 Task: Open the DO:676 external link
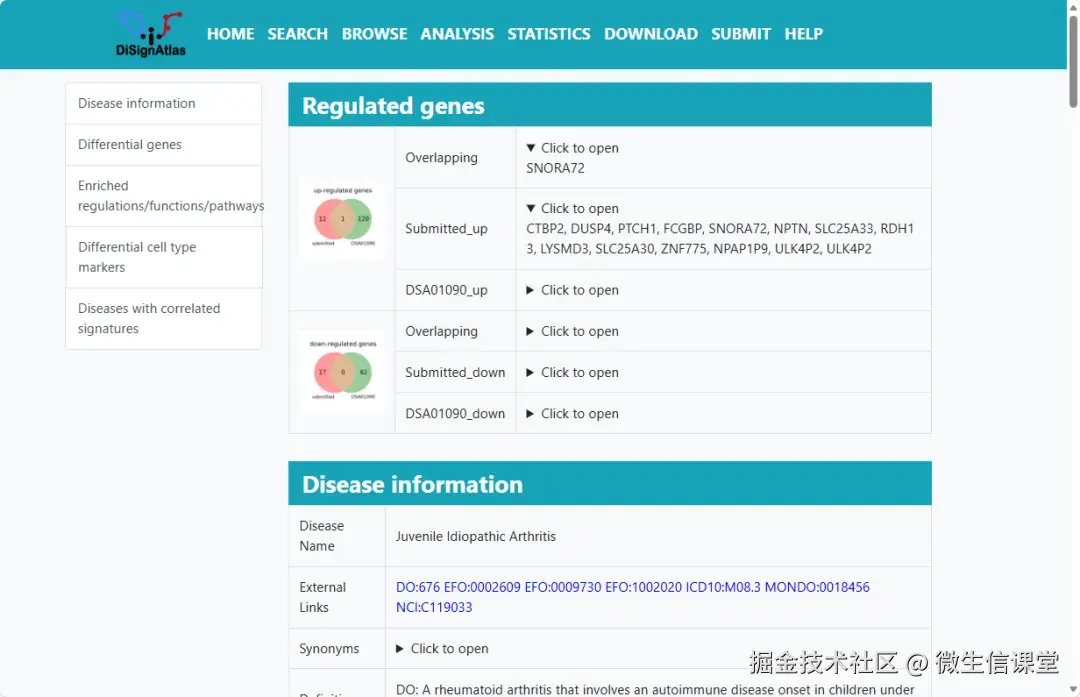pyautogui.click(x=417, y=587)
